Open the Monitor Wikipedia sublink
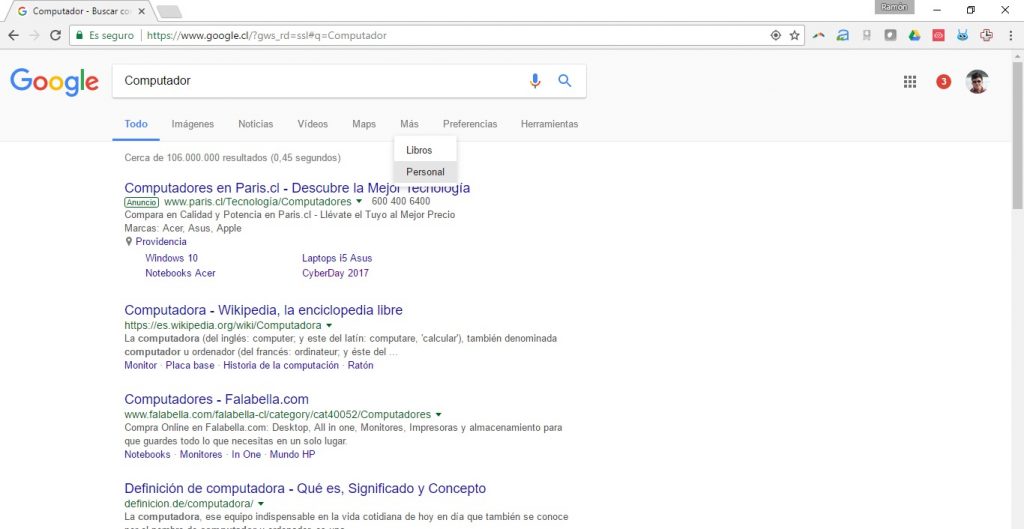 (140, 365)
